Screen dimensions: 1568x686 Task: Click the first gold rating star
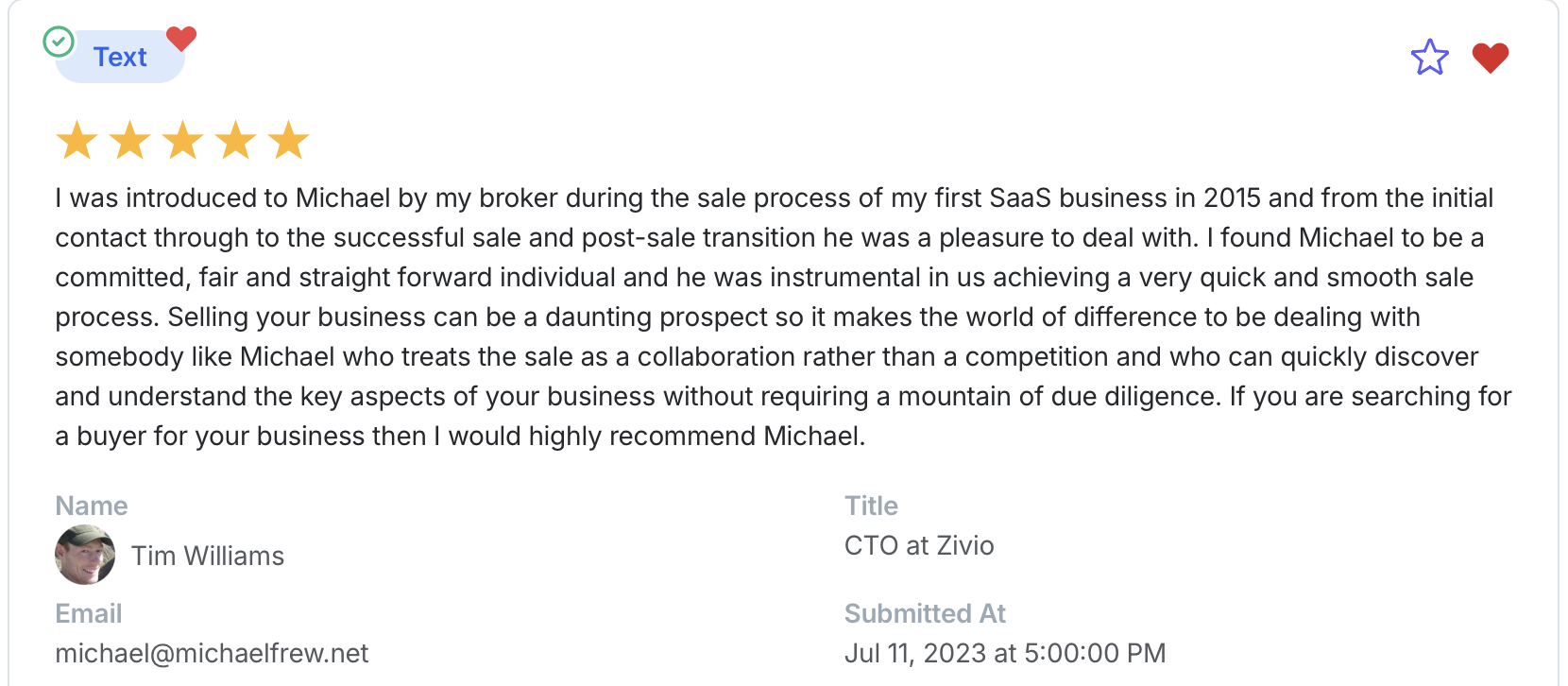point(77,141)
